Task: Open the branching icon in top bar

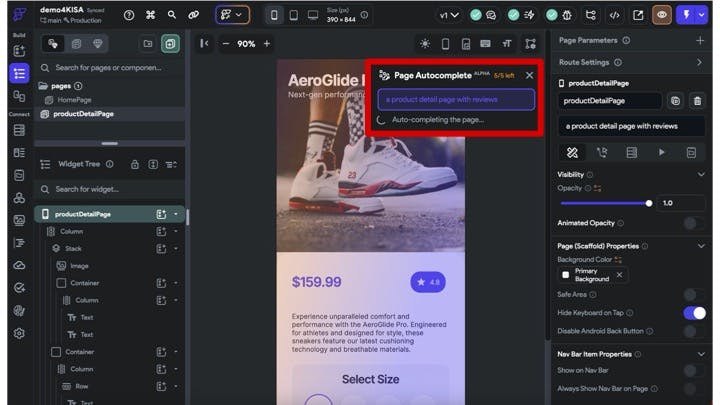Action: (x=591, y=15)
